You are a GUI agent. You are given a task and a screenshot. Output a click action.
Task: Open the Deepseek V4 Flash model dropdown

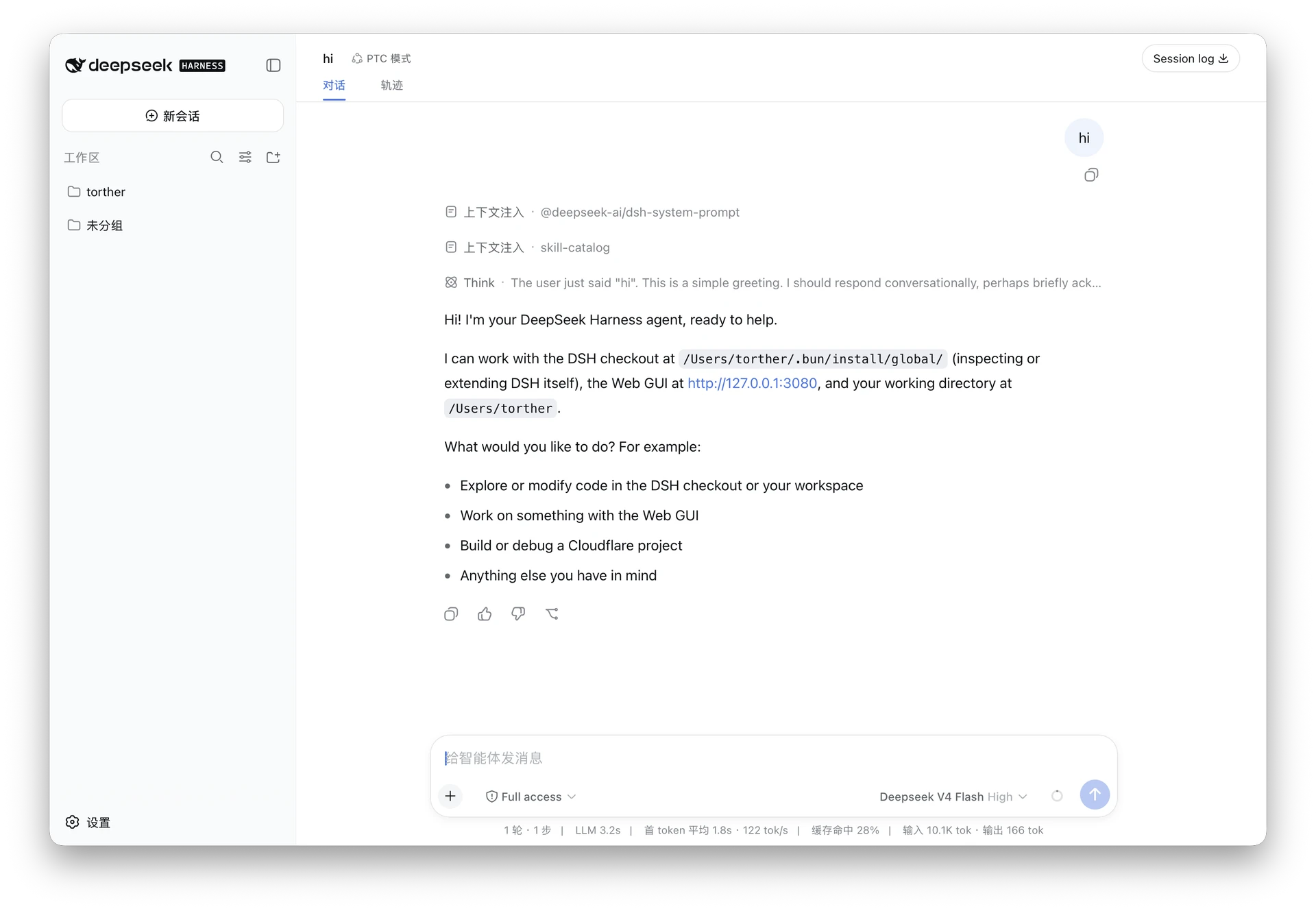[953, 797]
